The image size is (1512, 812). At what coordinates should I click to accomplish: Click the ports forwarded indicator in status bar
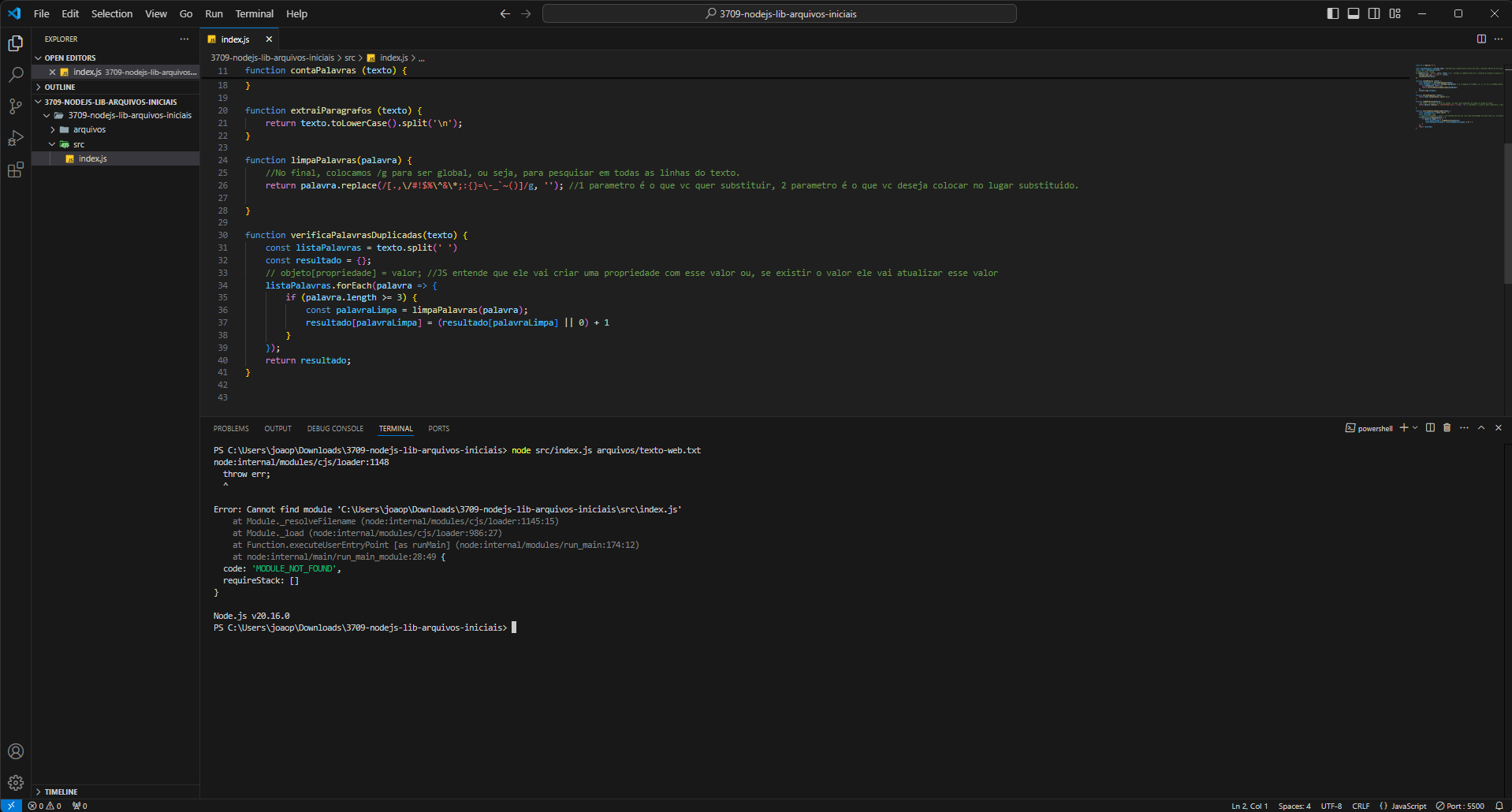(x=80, y=806)
